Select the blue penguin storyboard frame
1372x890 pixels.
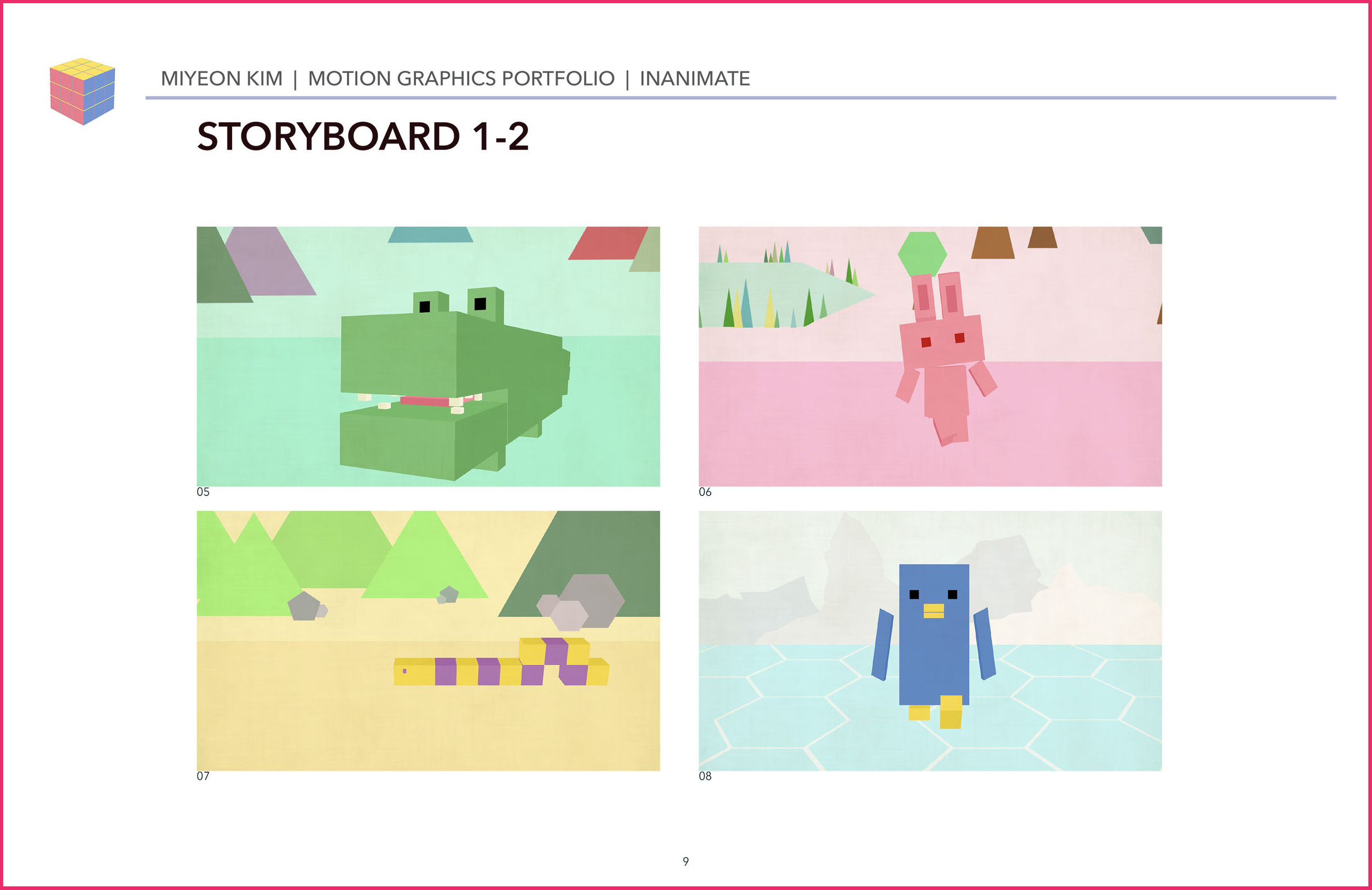pos(930,640)
